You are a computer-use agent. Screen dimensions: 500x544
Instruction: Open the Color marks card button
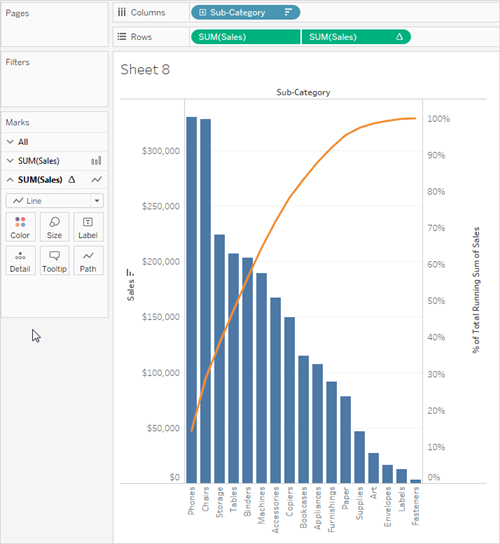(x=20, y=227)
